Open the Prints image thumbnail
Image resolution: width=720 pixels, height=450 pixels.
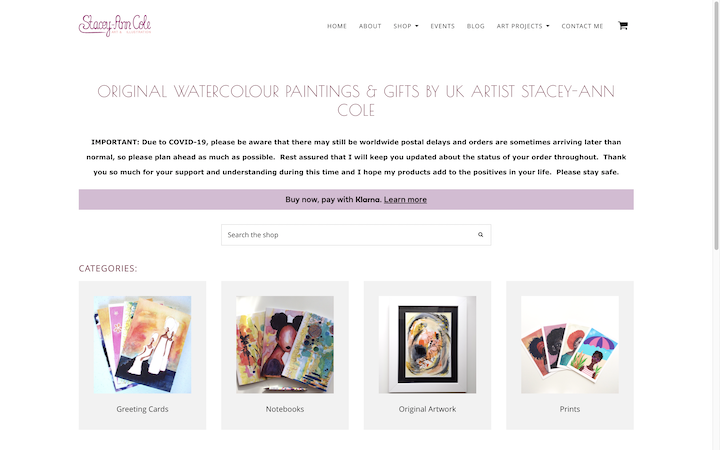pyautogui.click(x=570, y=344)
